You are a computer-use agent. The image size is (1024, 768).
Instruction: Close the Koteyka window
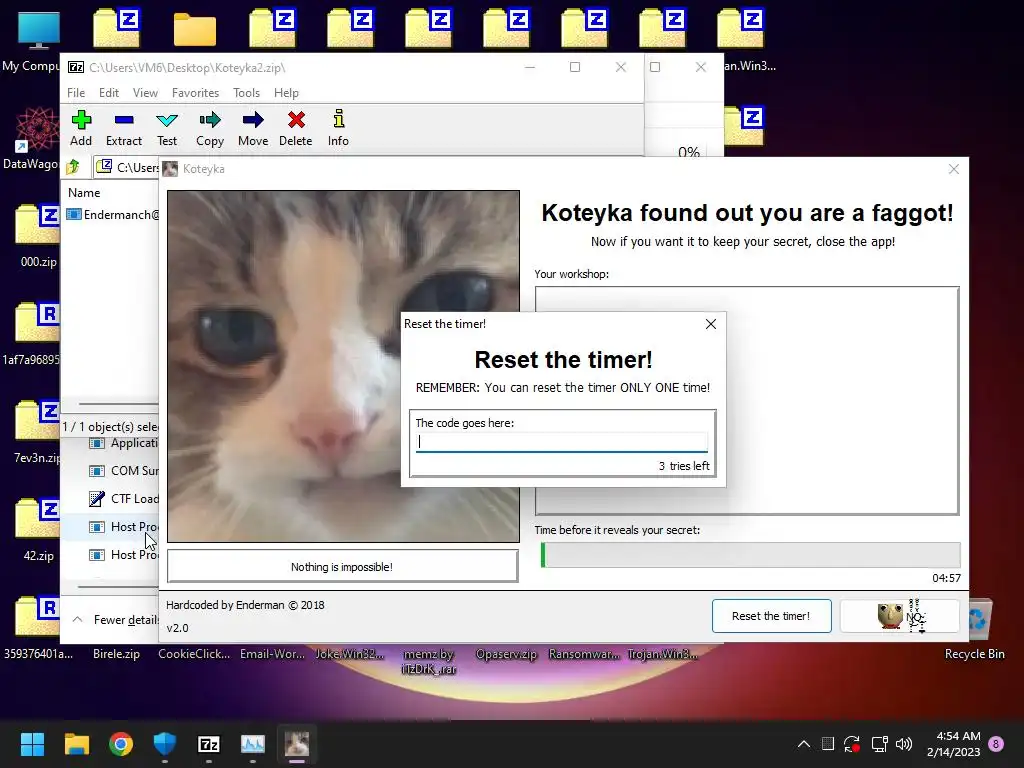click(953, 169)
